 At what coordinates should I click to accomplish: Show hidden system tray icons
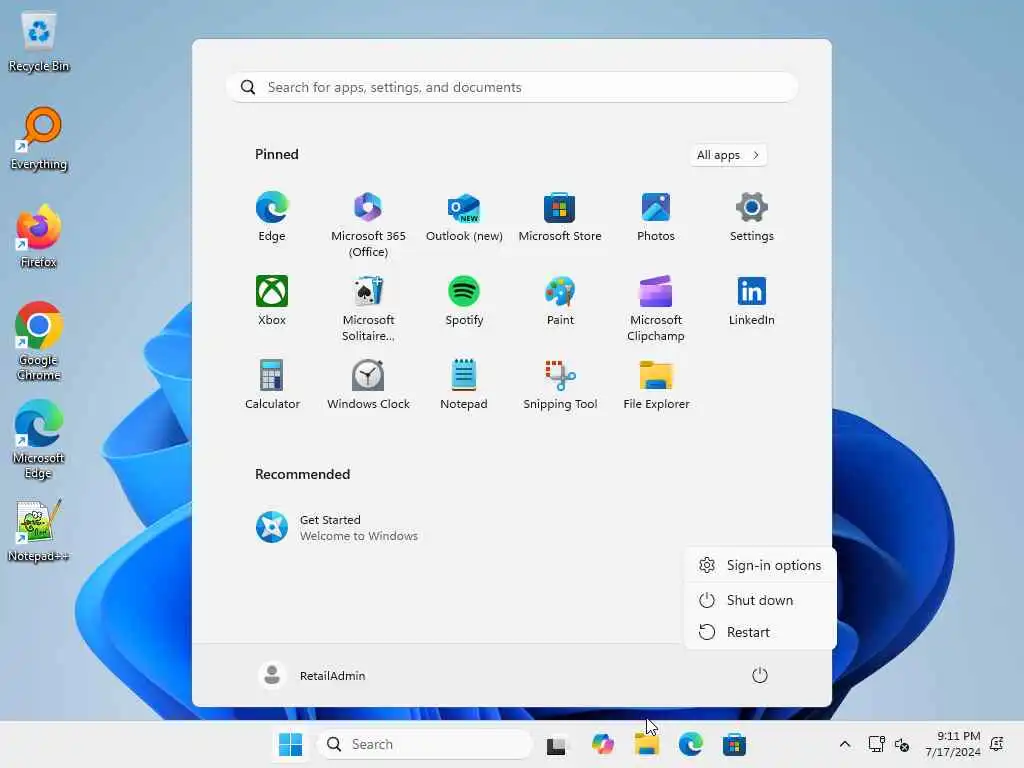click(844, 744)
